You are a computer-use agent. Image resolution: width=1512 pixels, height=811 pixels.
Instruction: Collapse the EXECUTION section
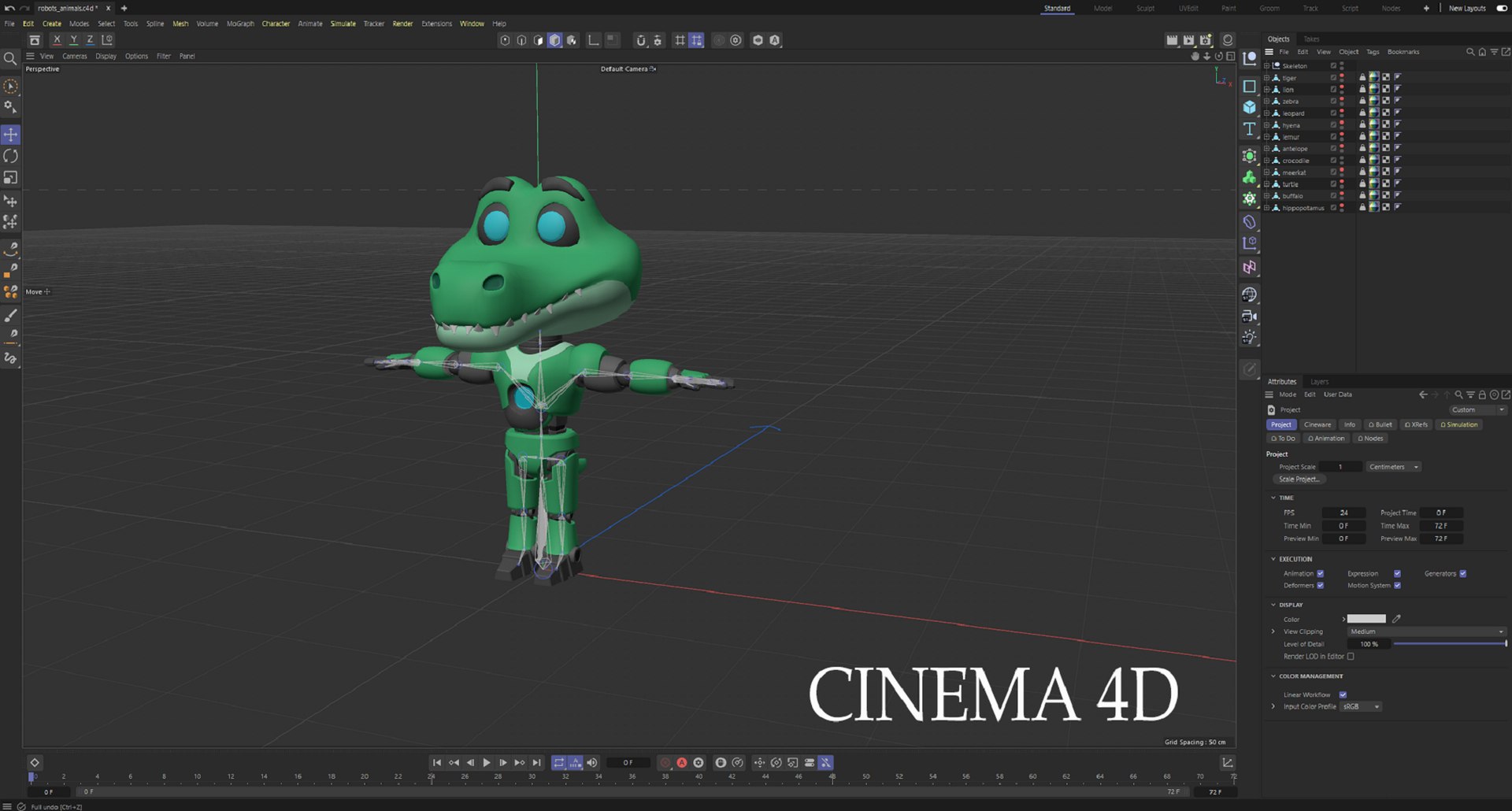[x=1273, y=559]
